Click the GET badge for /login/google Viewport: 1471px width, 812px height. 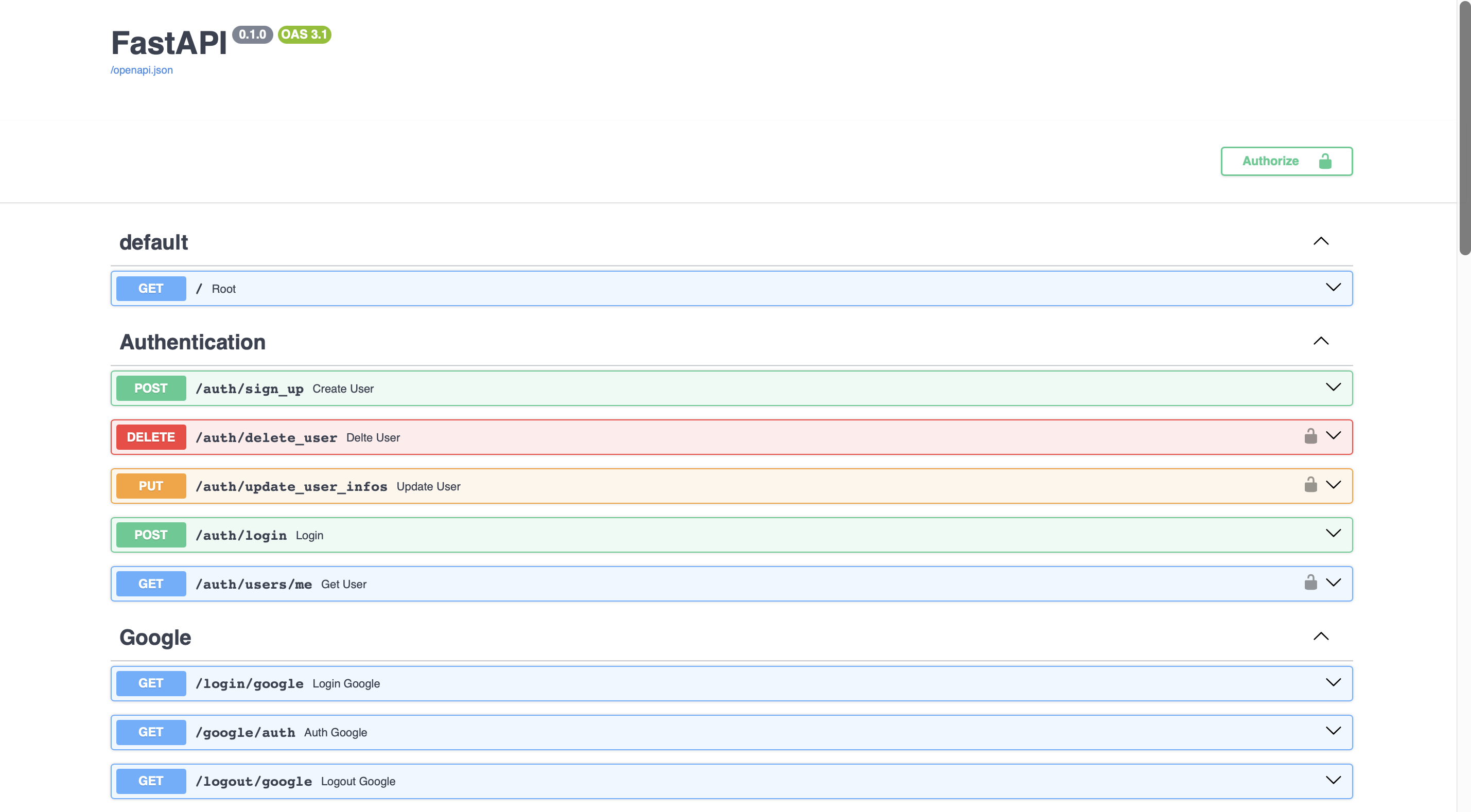click(x=151, y=683)
